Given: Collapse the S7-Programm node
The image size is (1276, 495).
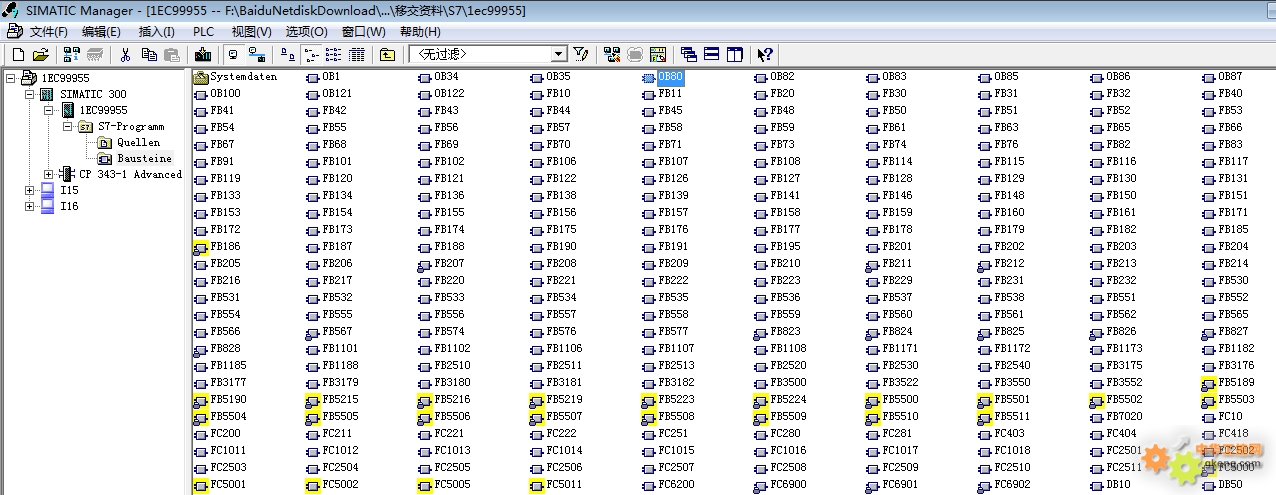Looking at the screenshot, I should [67, 126].
